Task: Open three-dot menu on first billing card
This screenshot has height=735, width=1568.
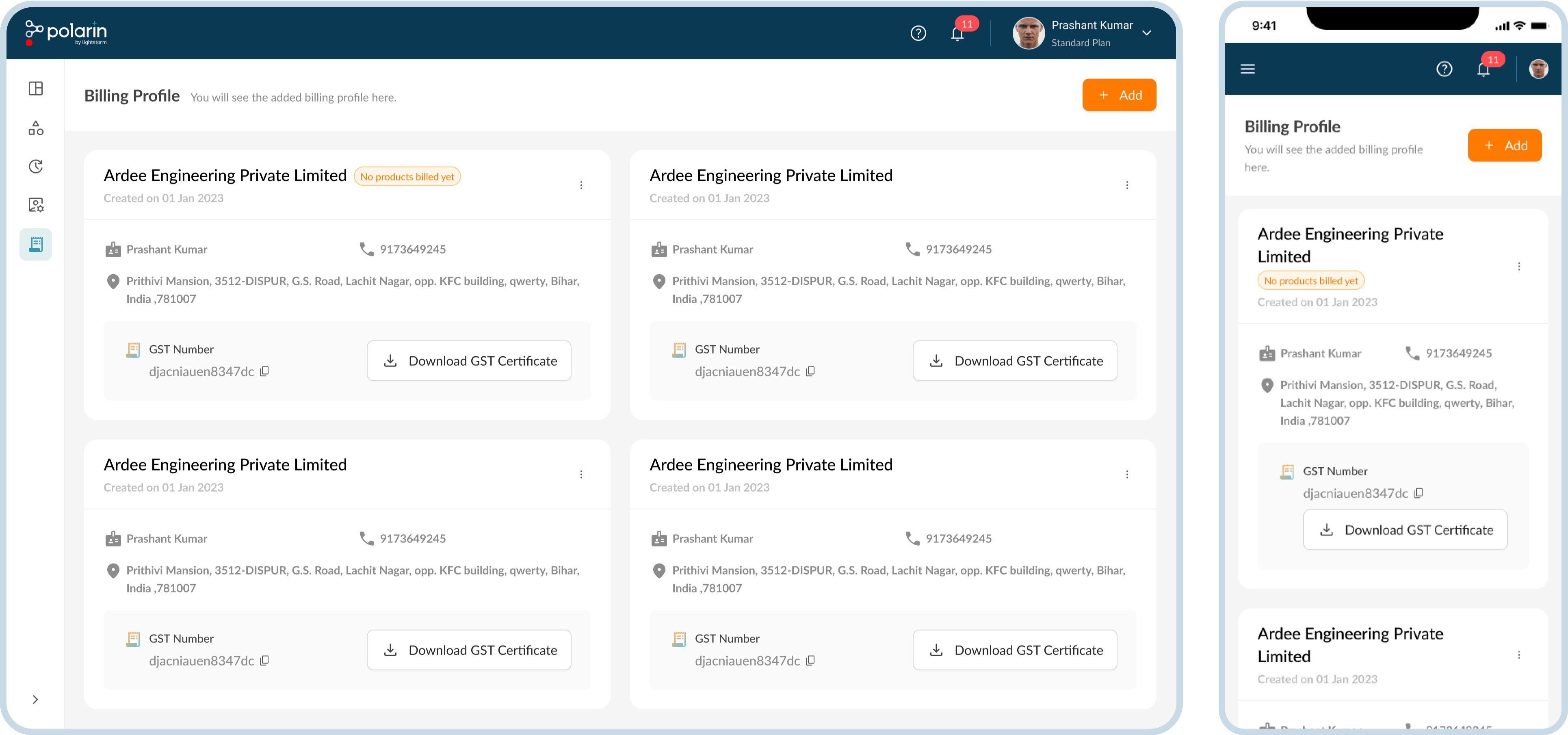Action: pos(581,185)
